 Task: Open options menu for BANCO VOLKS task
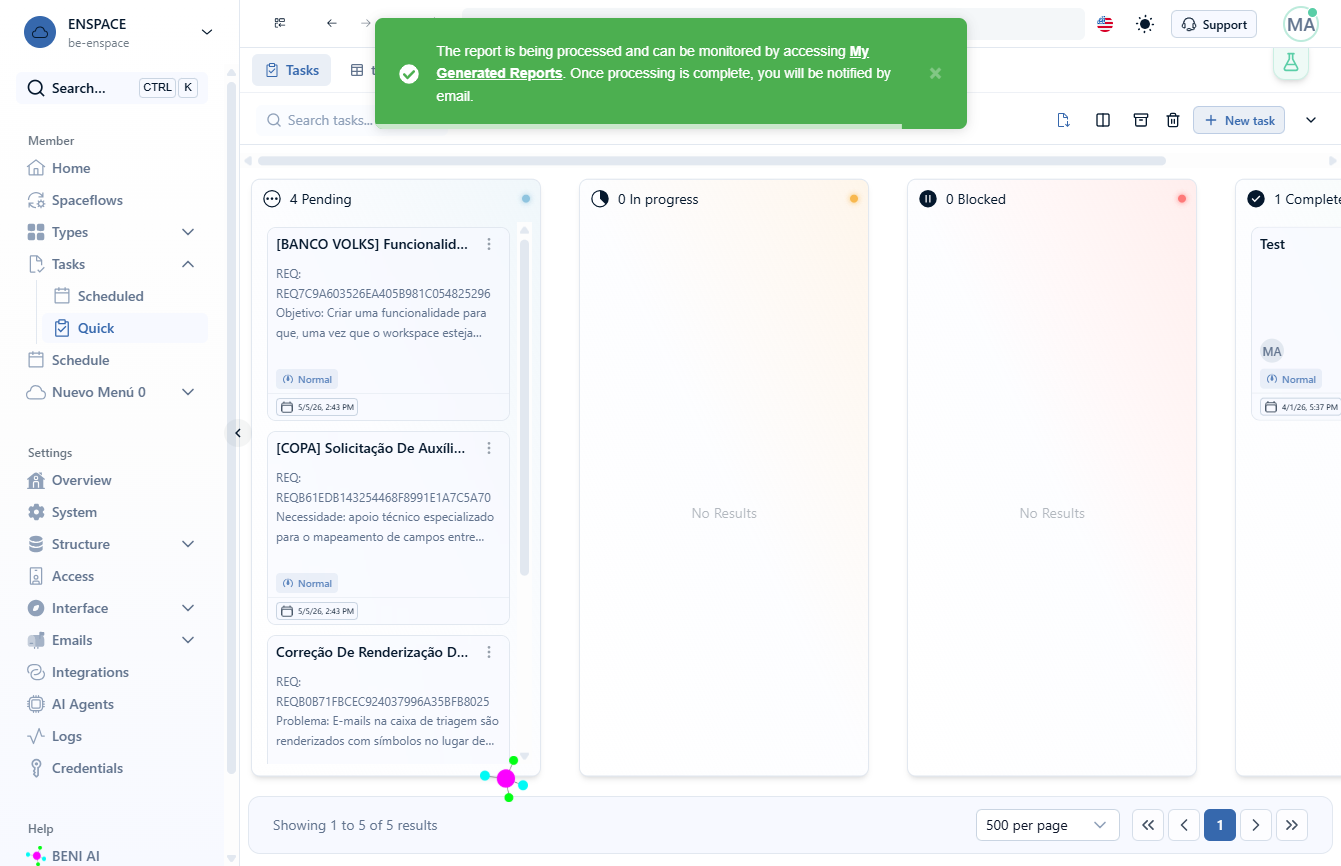click(x=489, y=244)
